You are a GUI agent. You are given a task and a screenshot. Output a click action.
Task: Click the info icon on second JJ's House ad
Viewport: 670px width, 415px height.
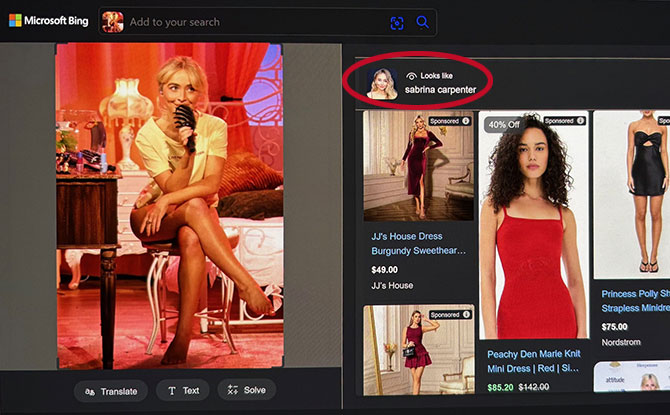[x=466, y=315]
